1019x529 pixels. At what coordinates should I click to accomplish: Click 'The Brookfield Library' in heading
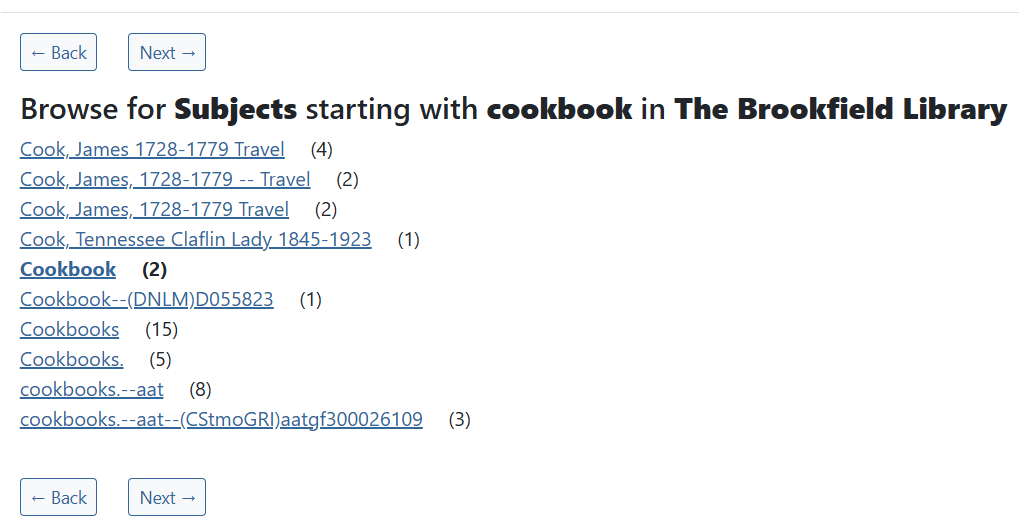tap(840, 109)
